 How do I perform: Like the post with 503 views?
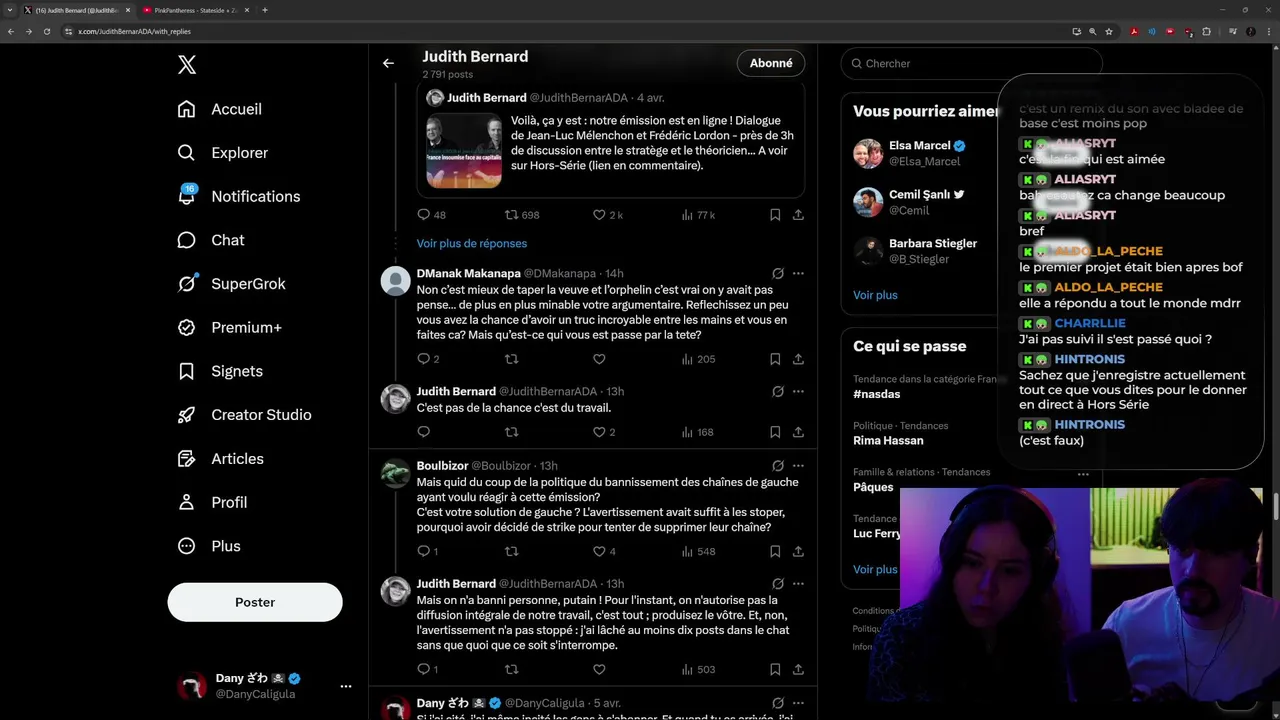coord(599,669)
